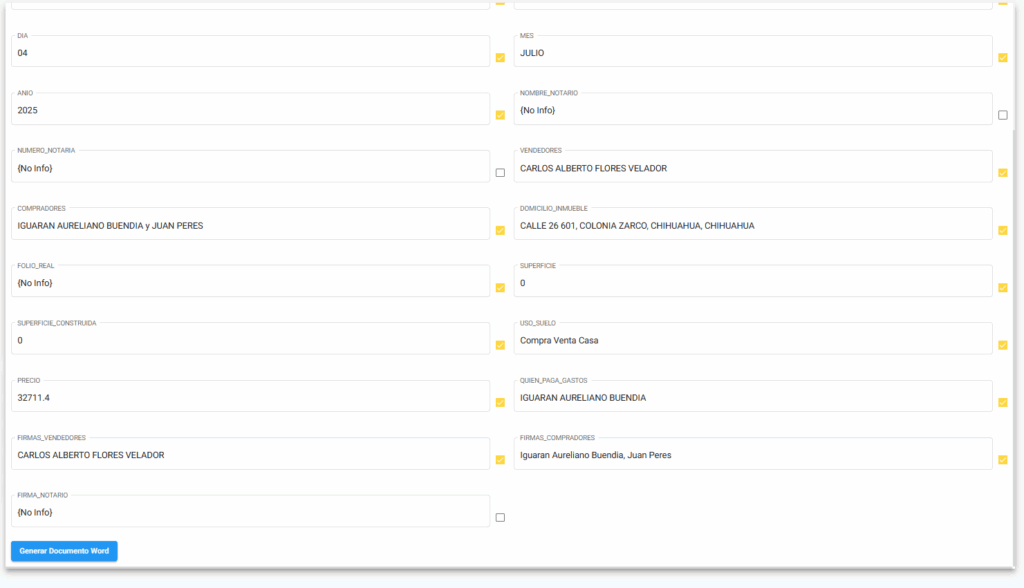Focus the SUPERFICIE_CONSTRUIDA input field
The width and height of the screenshot is (1024, 588).
click(250, 340)
